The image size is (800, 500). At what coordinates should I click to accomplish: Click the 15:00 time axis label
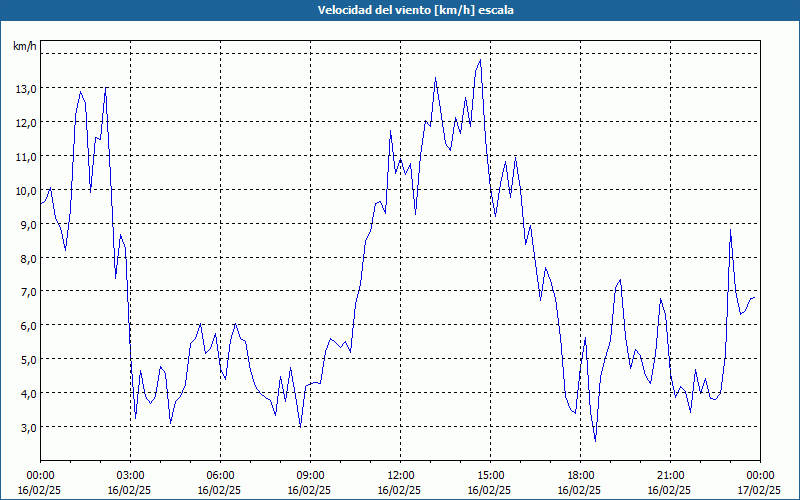pos(490,476)
